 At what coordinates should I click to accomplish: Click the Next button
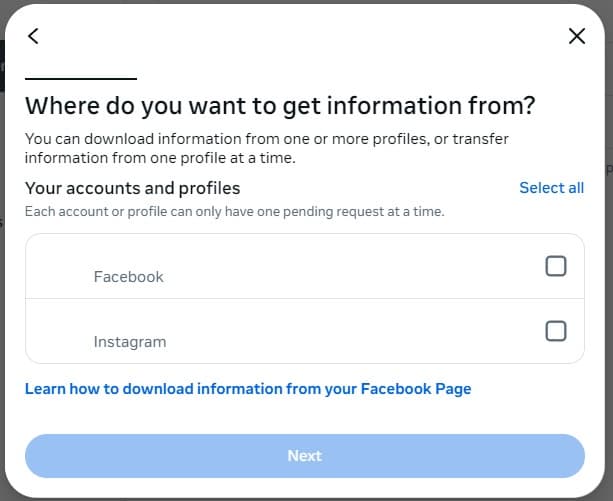(305, 456)
